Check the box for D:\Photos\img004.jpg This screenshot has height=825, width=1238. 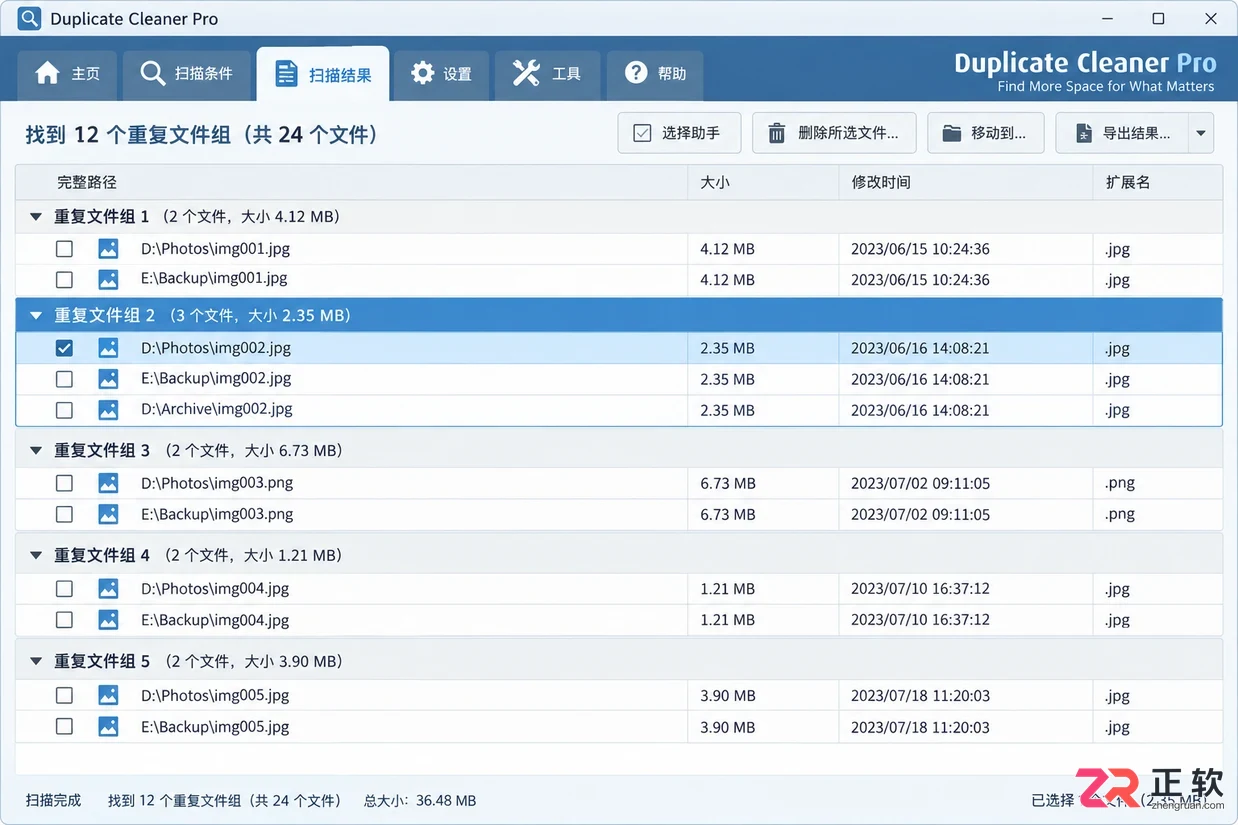point(64,589)
